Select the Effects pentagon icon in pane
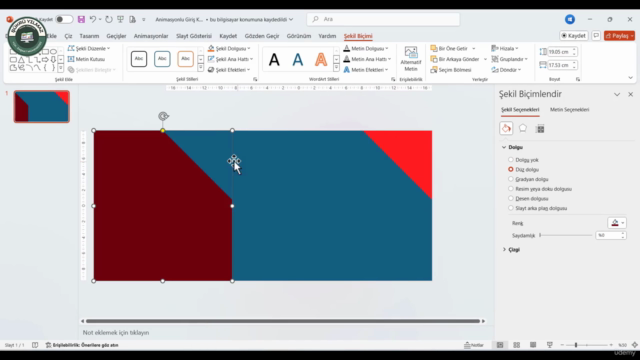The image size is (640, 360). (x=523, y=129)
